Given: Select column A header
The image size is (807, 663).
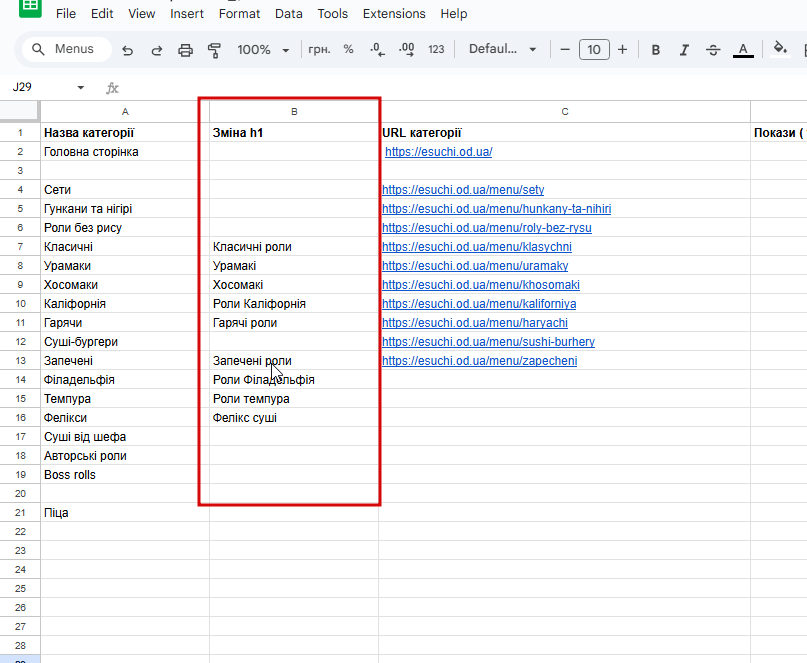Looking at the screenshot, I should pyautogui.click(x=125, y=112).
